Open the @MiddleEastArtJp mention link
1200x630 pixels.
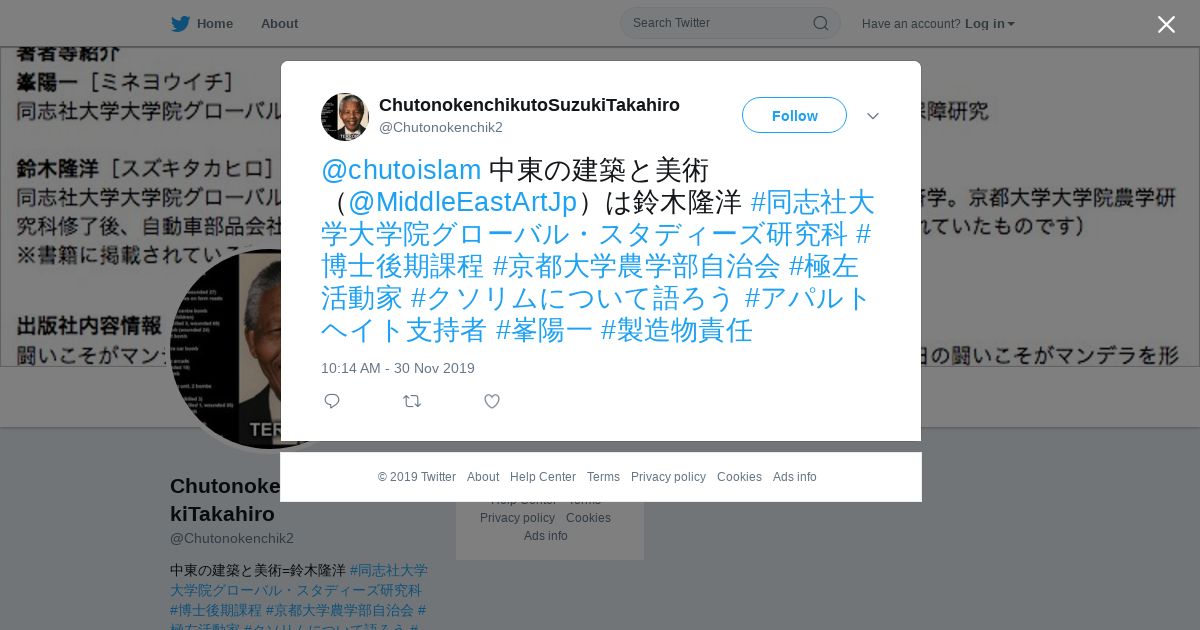[462, 202]
